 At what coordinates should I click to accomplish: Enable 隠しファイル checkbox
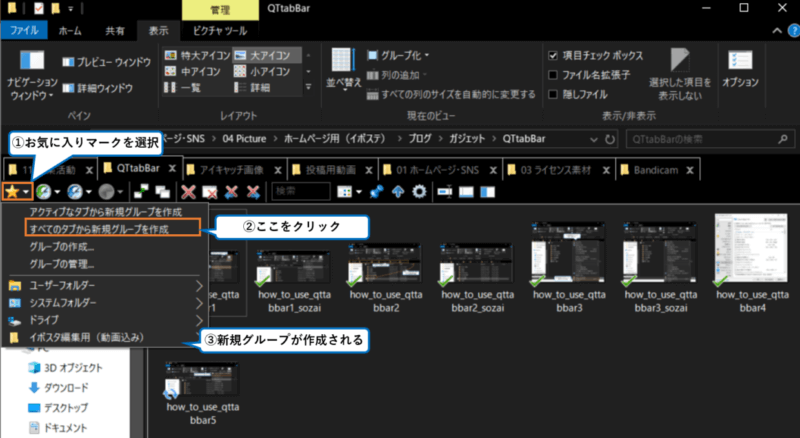pos(553,94)
